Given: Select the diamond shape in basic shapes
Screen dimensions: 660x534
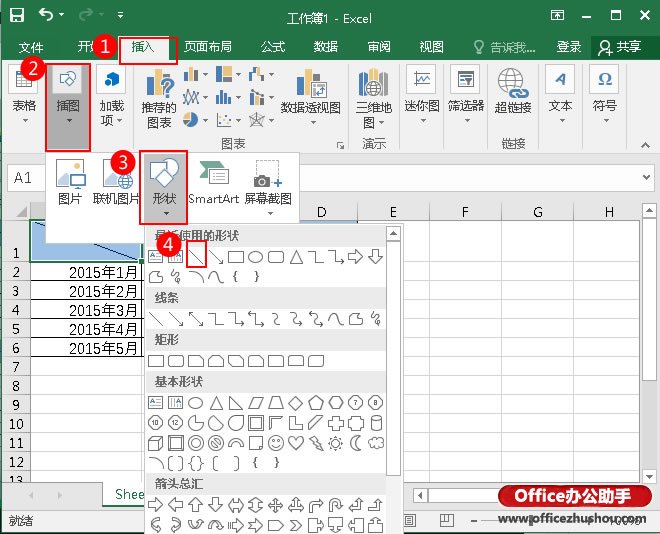Looking at the screenshot, I should (295, 403).
